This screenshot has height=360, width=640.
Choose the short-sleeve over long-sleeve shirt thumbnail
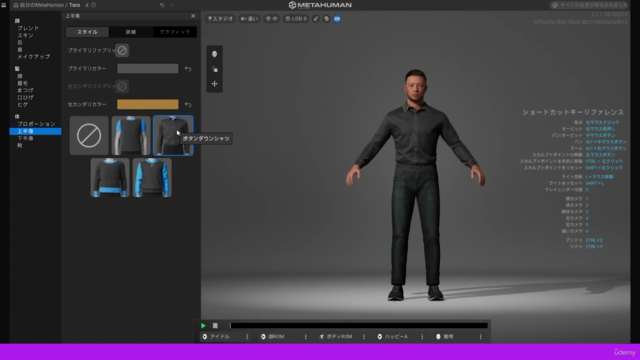pyautogui.click(x=131, y=136)
